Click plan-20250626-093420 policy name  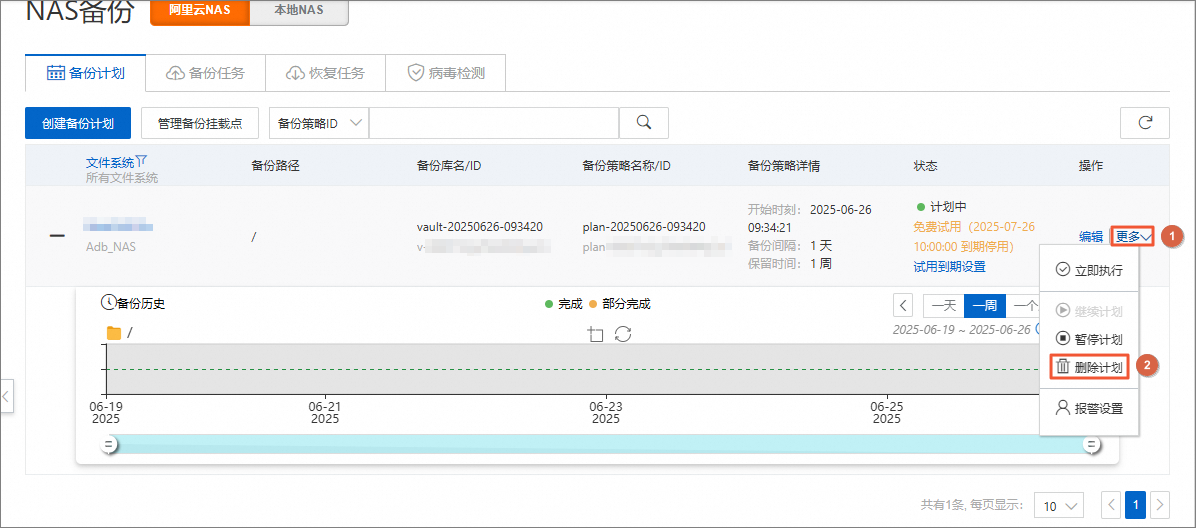point(644,227)
